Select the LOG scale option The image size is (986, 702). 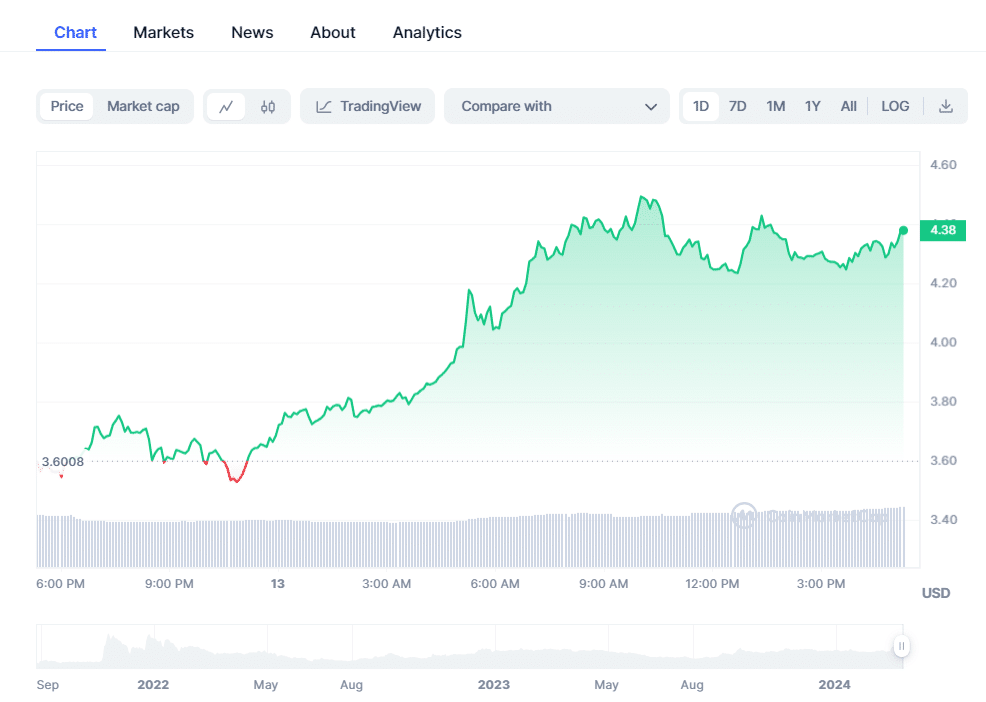pos(895,106)
